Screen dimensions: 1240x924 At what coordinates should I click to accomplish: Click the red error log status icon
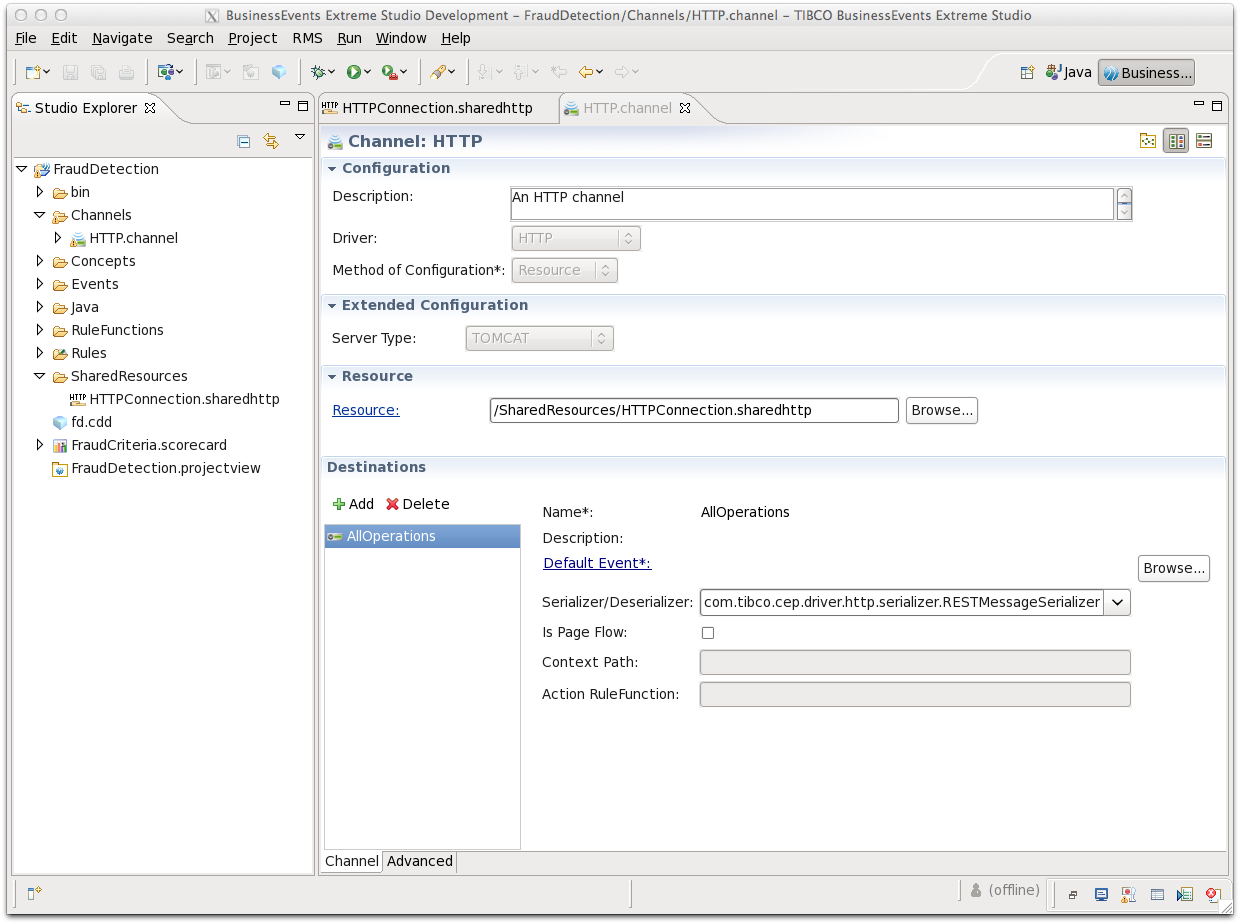[x=1128, y=895]
